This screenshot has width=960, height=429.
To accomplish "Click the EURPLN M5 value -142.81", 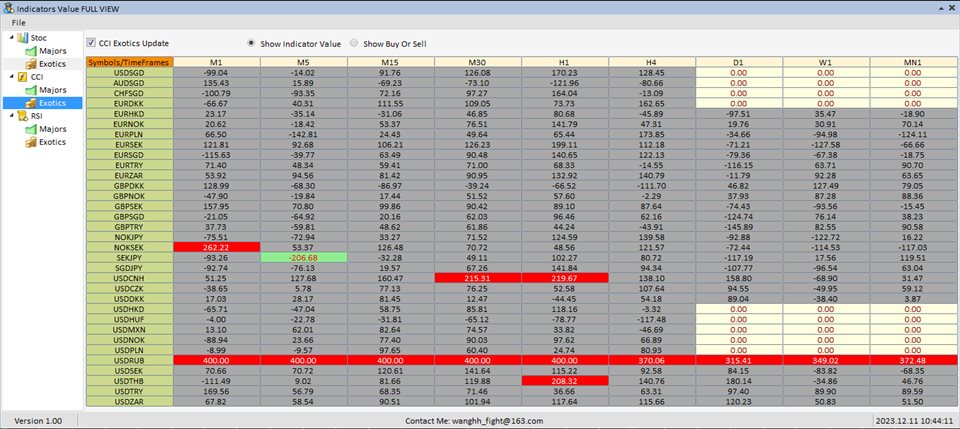I will (x=304, y=134).
